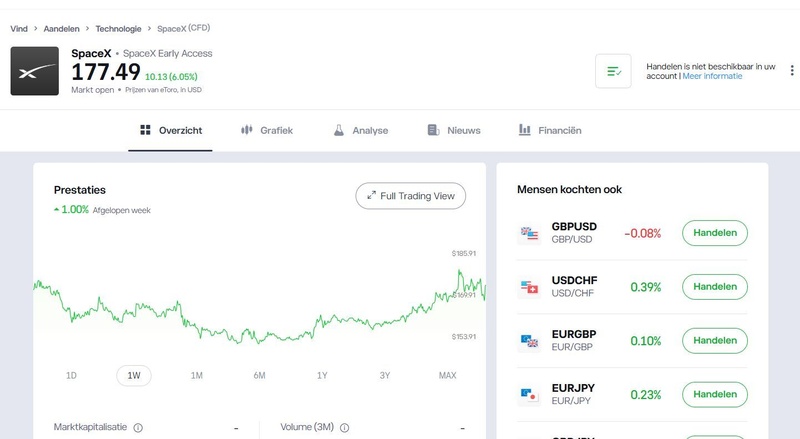Open the three-dot more options menu

tap(792, 70)
